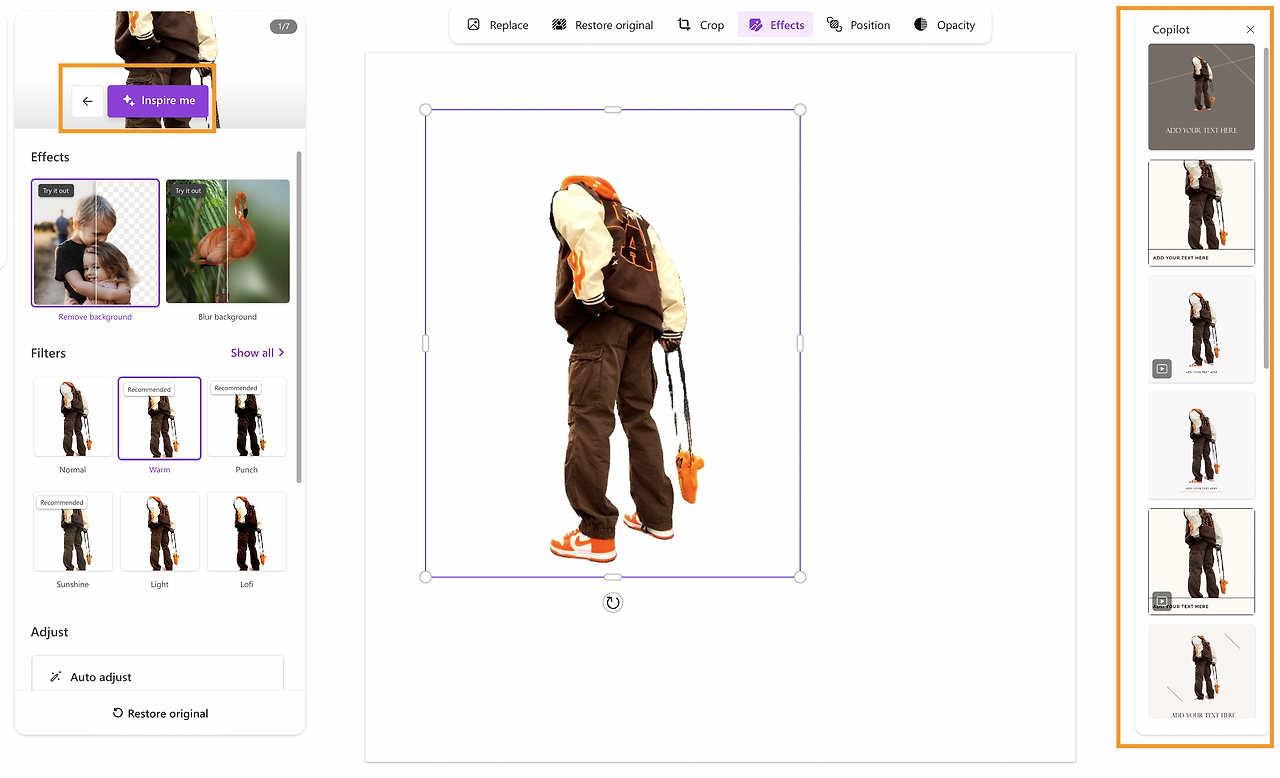1280x778 pixels.
Task: Pick the third Copilot design suggestion
Action: pyautogui.click(x=1201, y=329)
